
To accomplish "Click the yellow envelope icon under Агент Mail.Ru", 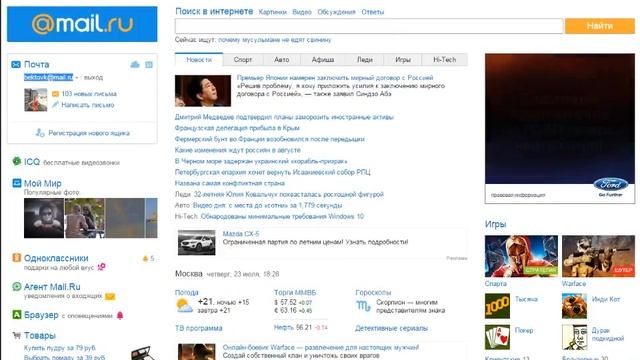I will pyautogui.click(x=110, y=296).
